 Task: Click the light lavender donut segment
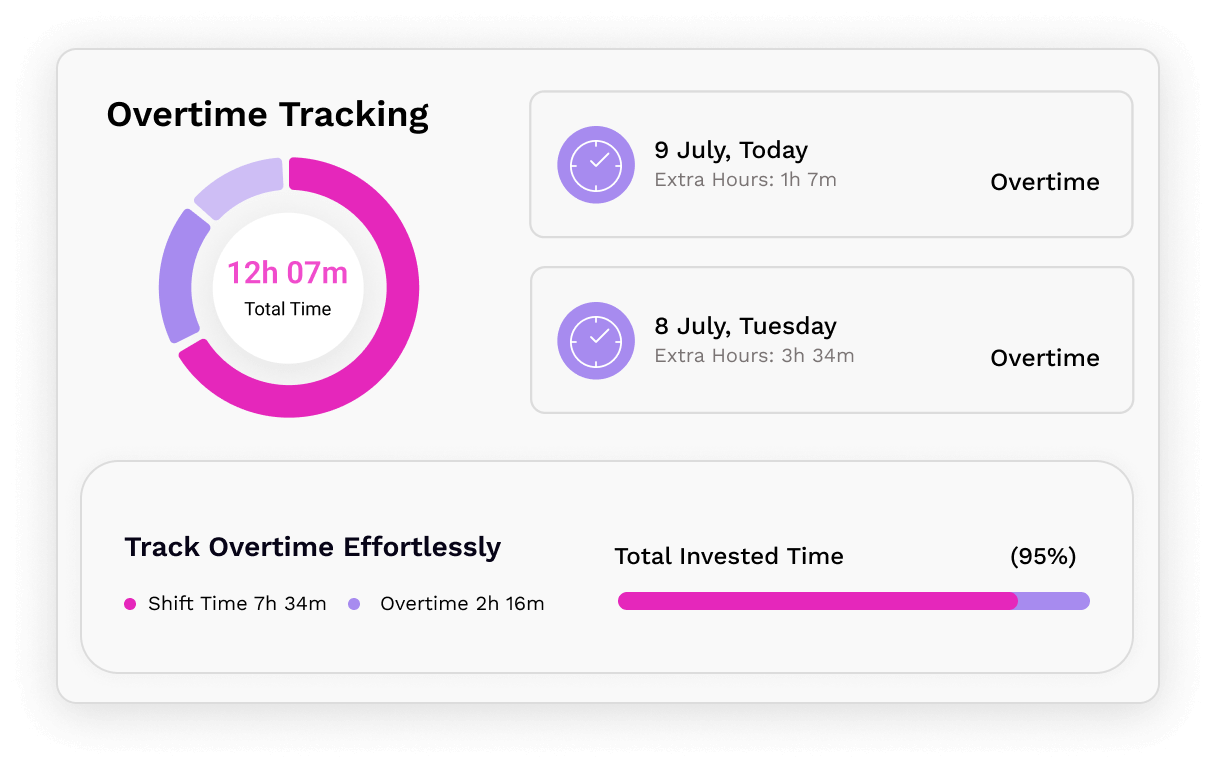point(240,184)
